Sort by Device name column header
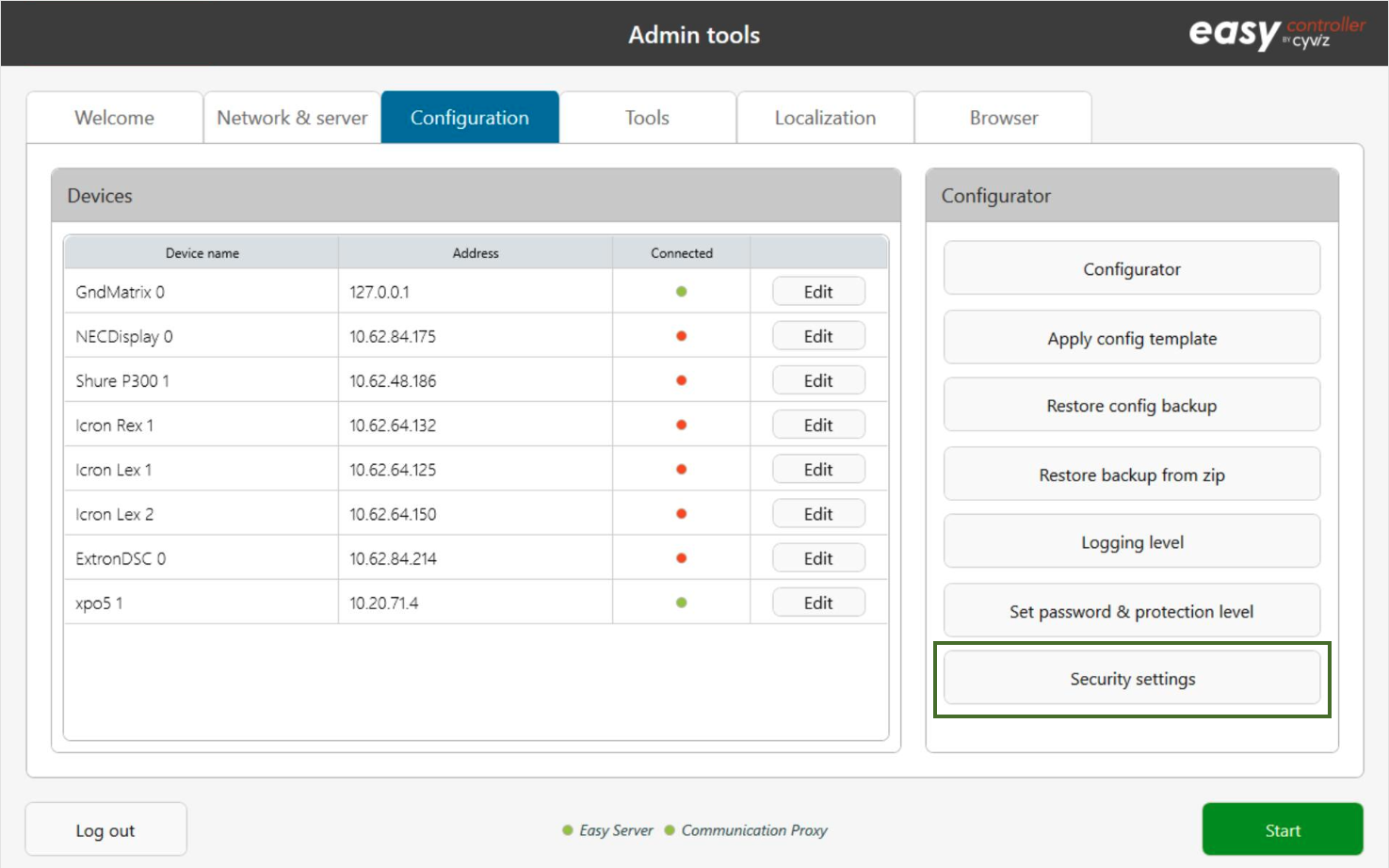This screenshot has height=868, width=1389. (202, 253)
